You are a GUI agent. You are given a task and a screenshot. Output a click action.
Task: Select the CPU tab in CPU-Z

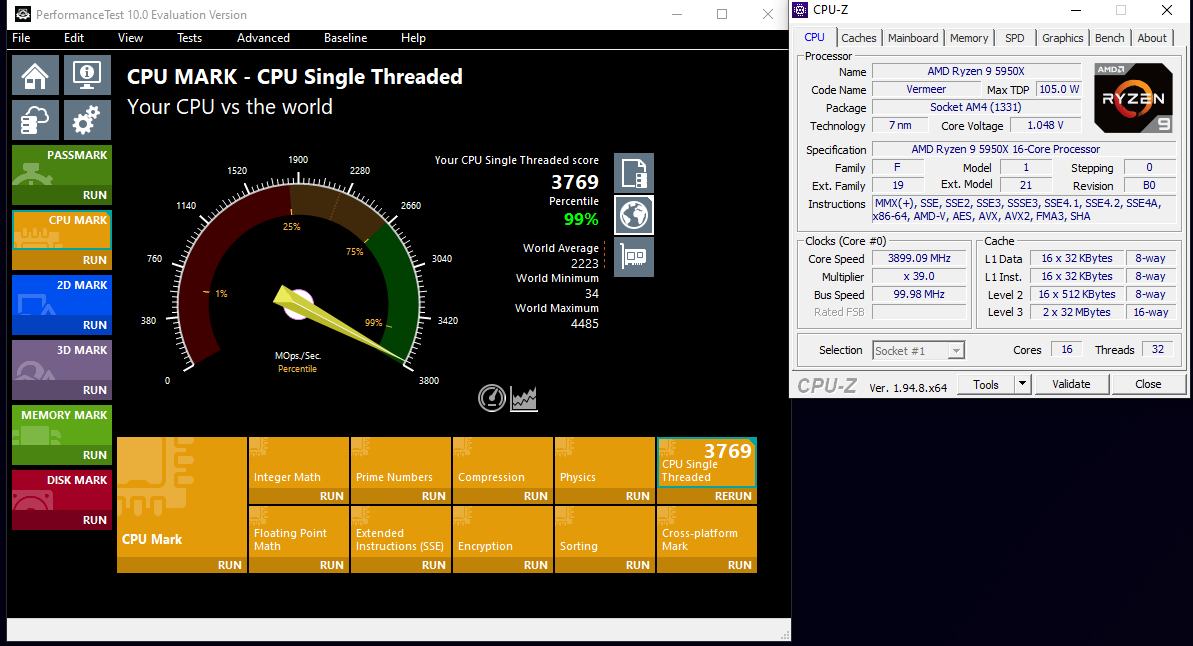point(814,37)
